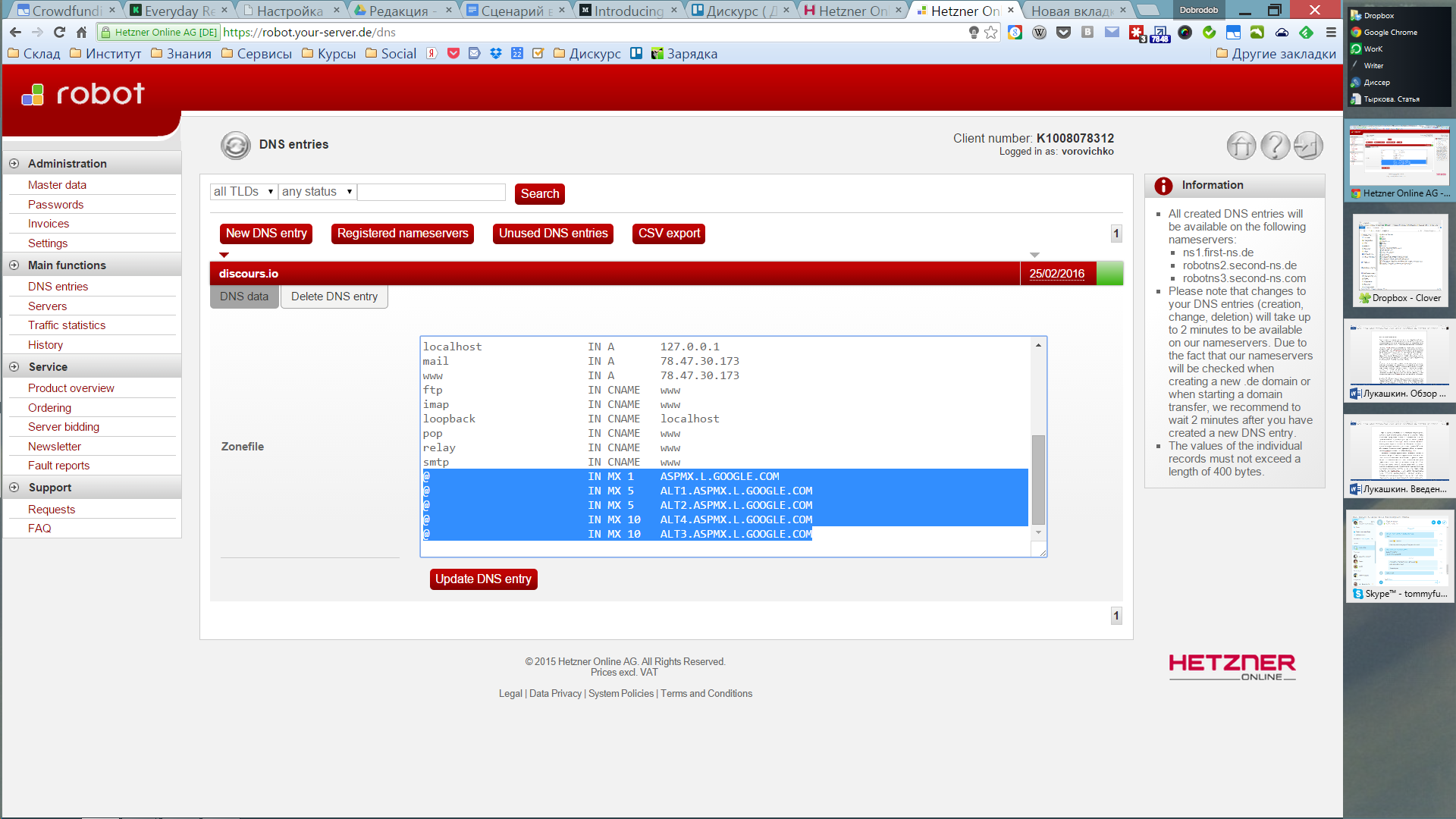The image size is (1456, 819).
Task: Switch to the Delete DNS entry tab
Action: 334,297
